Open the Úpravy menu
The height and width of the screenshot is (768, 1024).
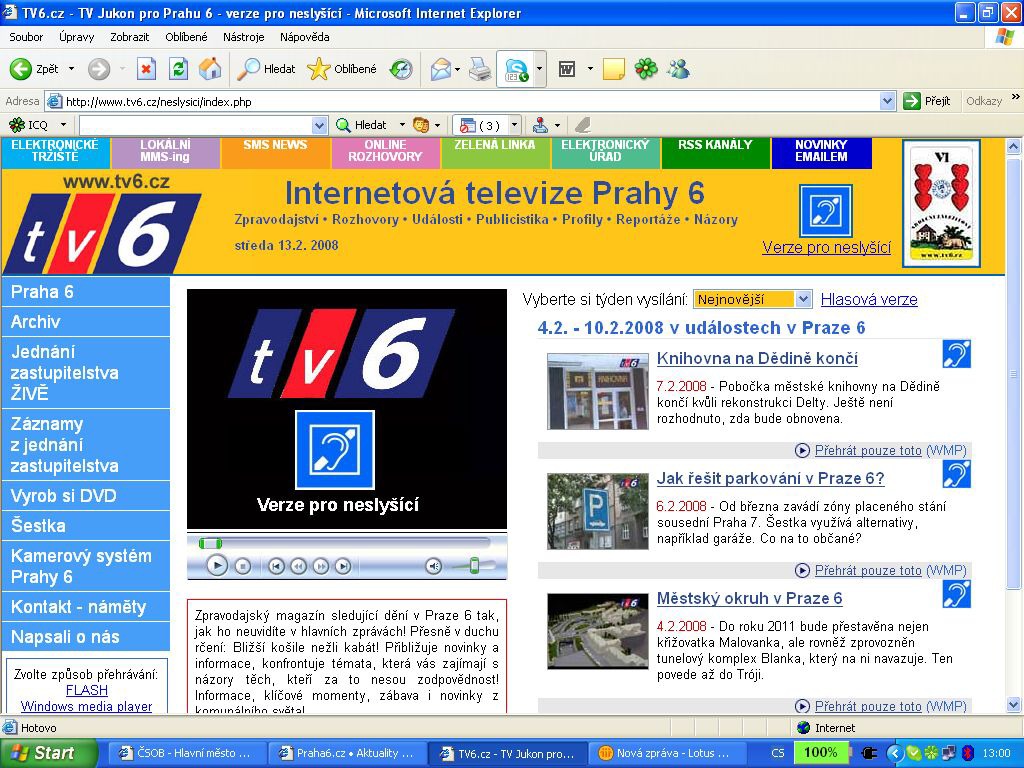click(76, 37)
